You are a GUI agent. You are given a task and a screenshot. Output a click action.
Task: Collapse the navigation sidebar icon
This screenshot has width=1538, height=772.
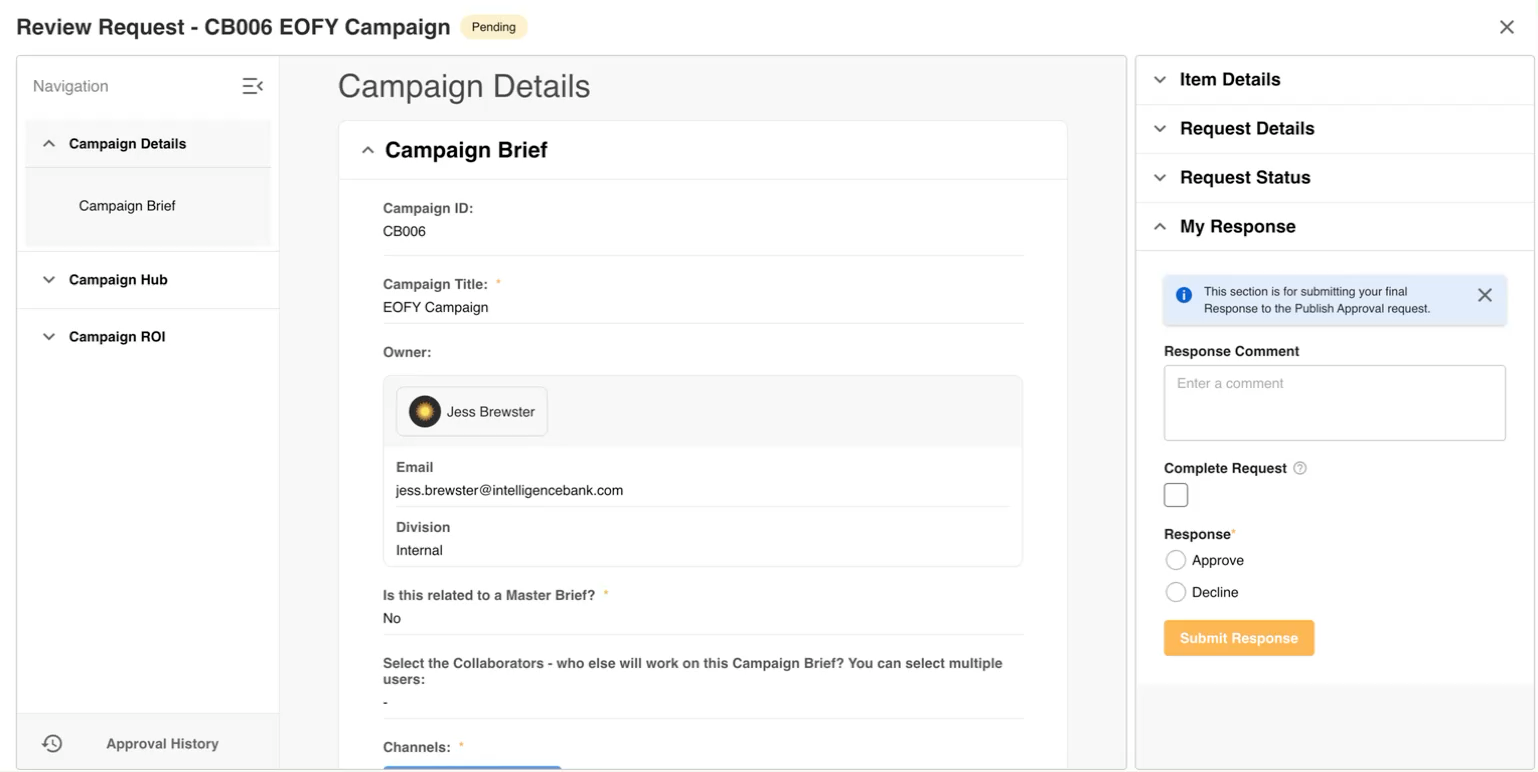252,86
